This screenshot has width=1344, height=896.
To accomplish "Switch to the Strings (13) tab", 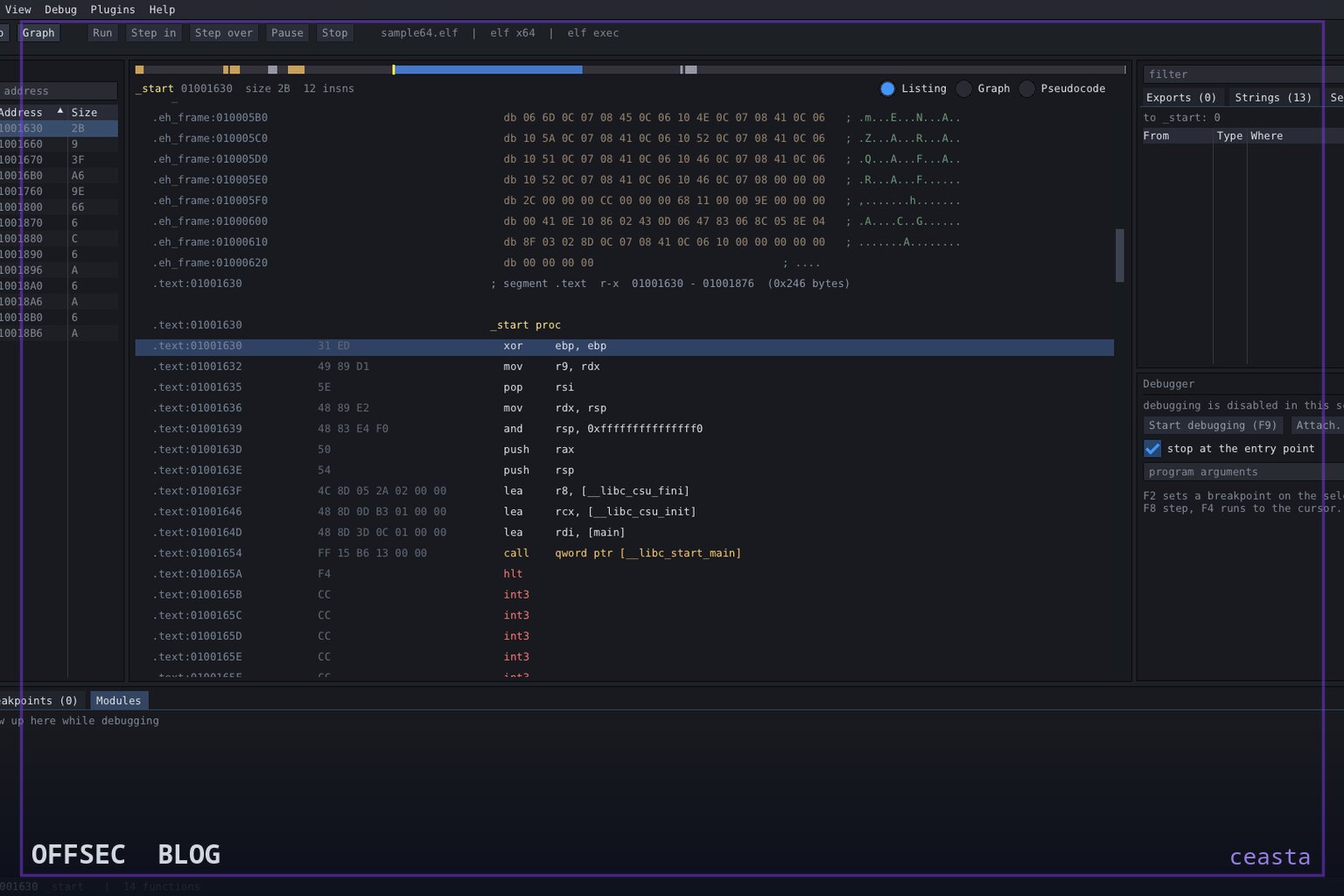I will 1273,98.
